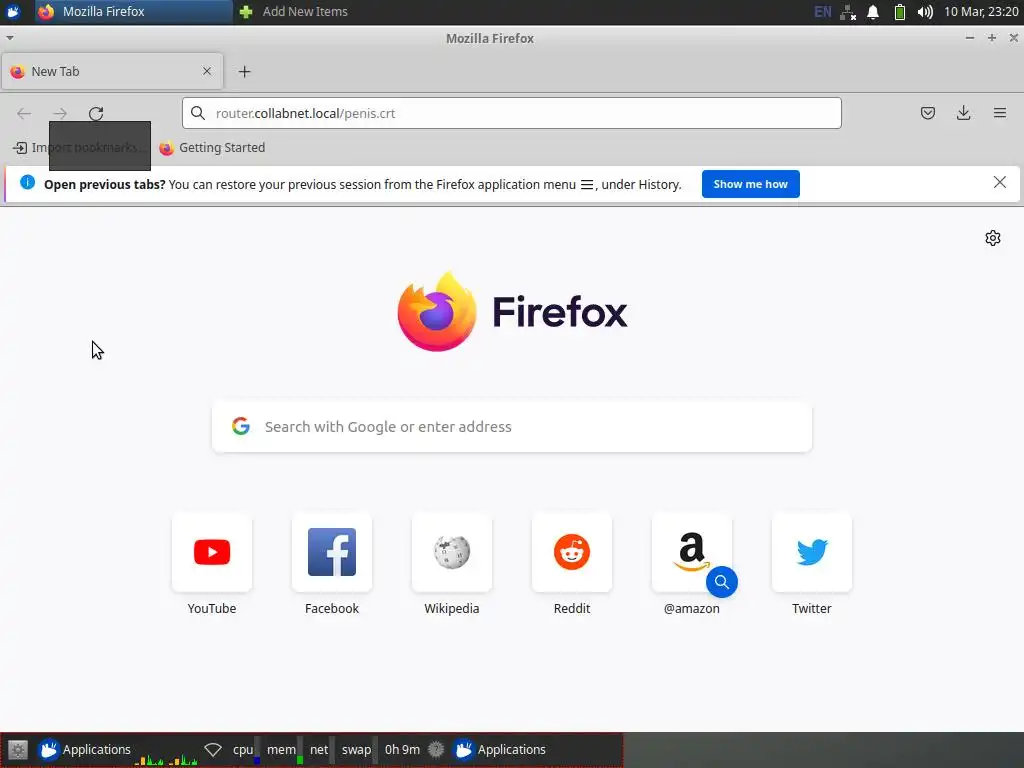The image size is (1024, 768).
Task: Open the Downloads panel icon
Action: tap(963, 113)
